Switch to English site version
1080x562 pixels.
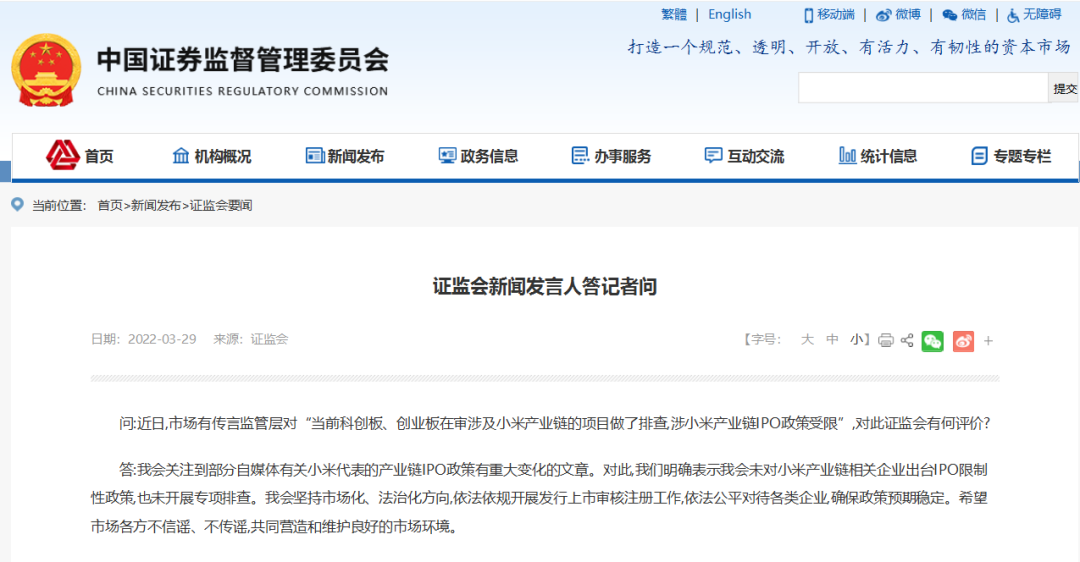click(x=729, y=14)
